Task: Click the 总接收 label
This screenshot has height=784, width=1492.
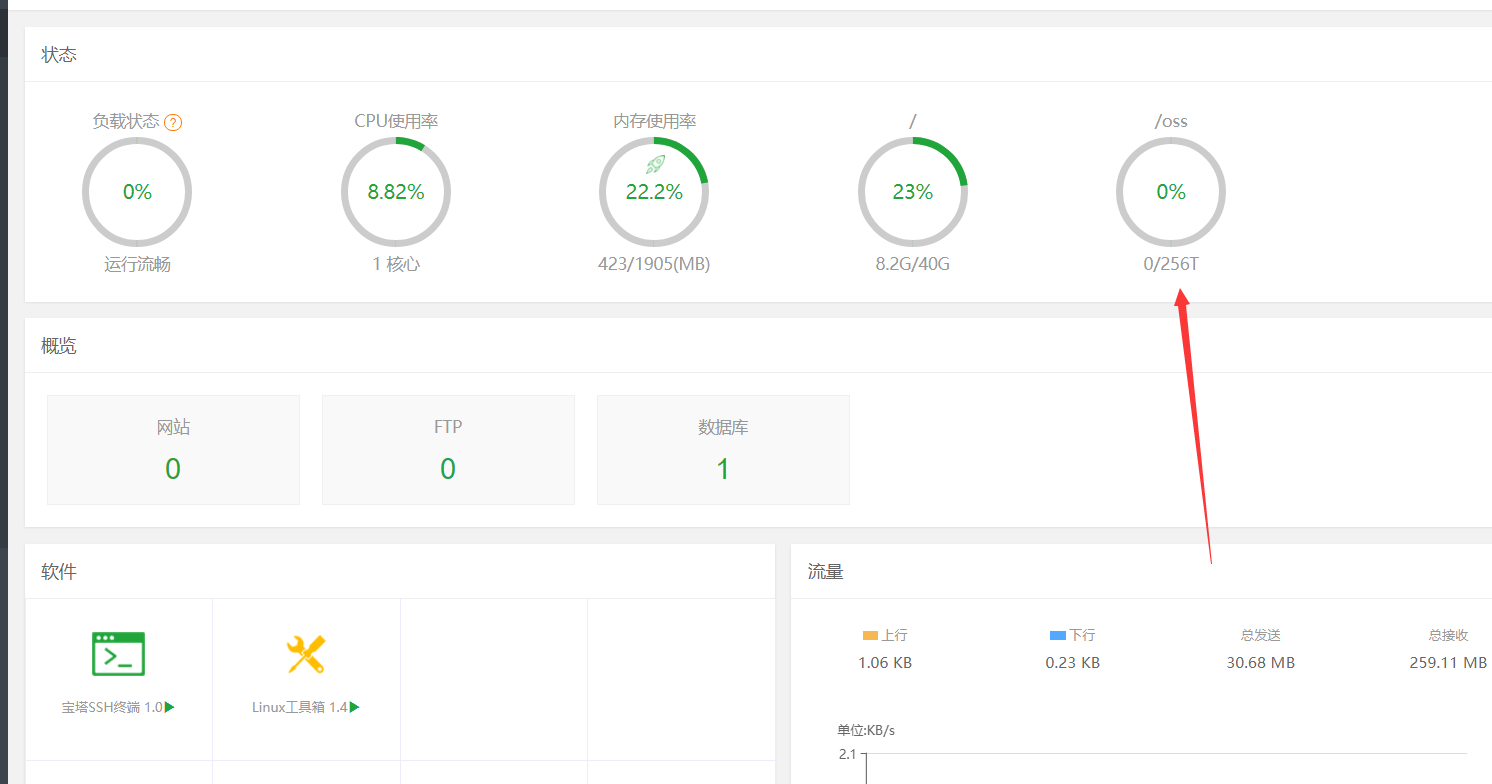Action: pos(1448,635)
